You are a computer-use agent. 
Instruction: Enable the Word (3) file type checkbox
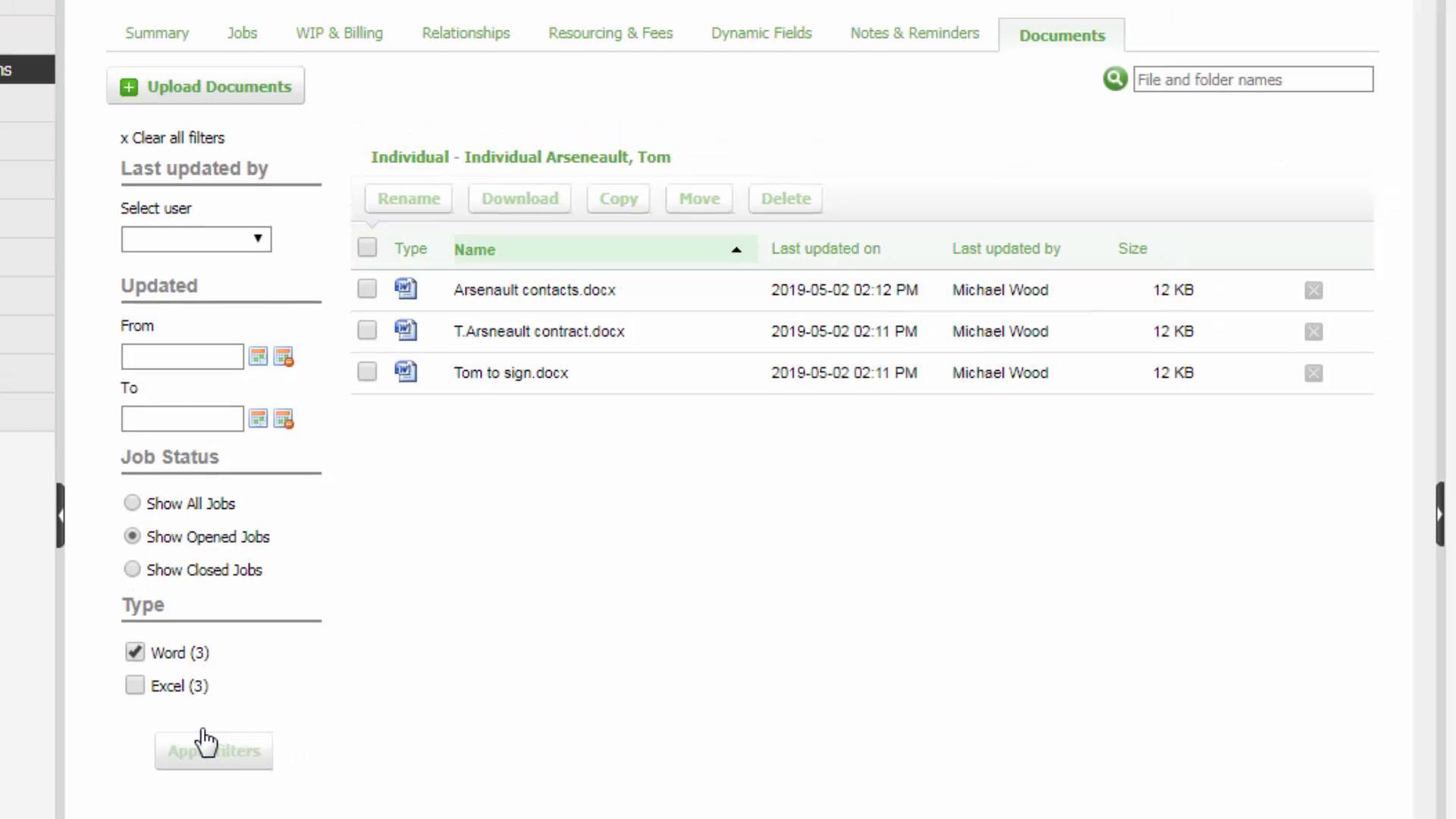click(x=134, y=652)
